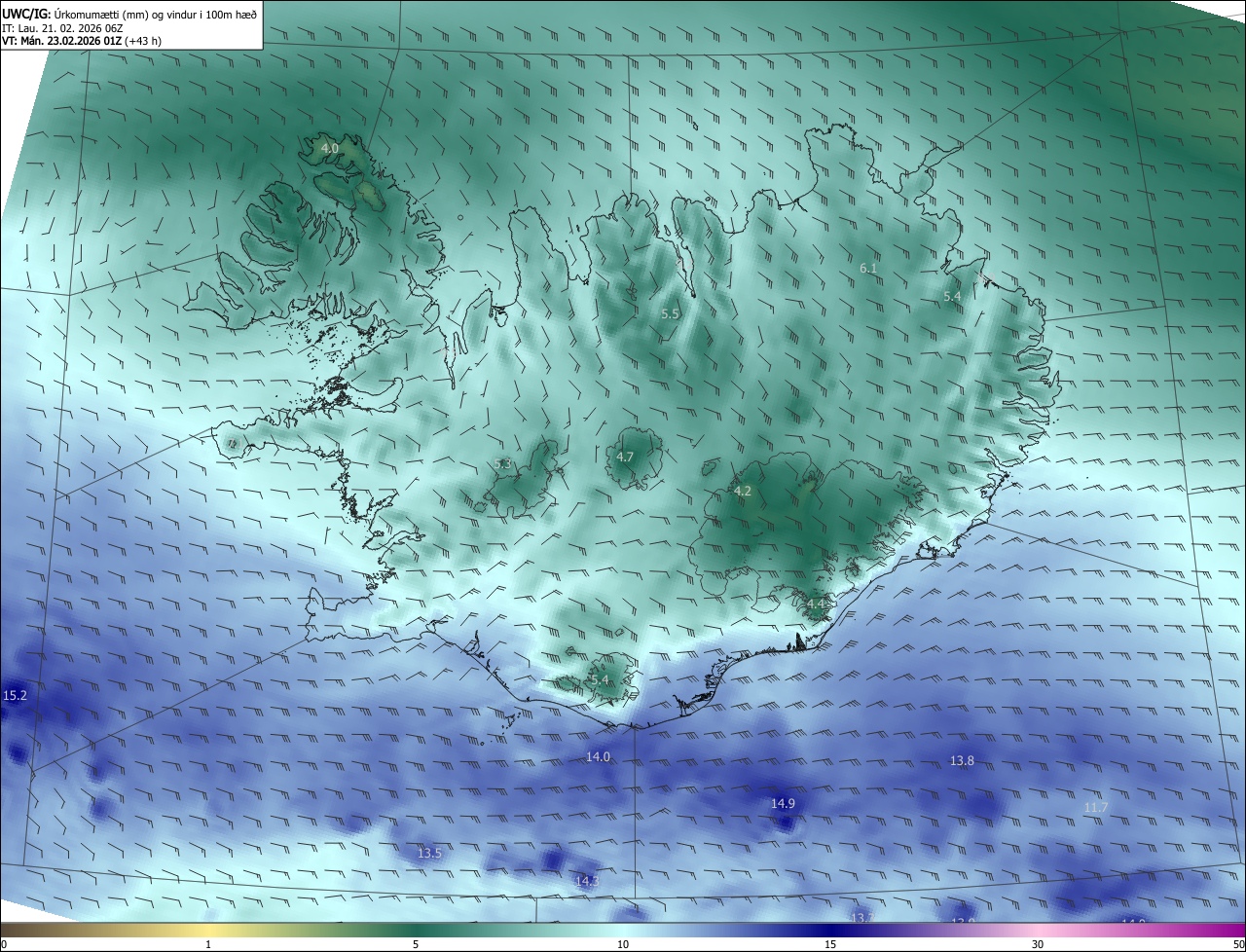
Task: Click the 0 tick on the color scale
Action: [4, 944]
